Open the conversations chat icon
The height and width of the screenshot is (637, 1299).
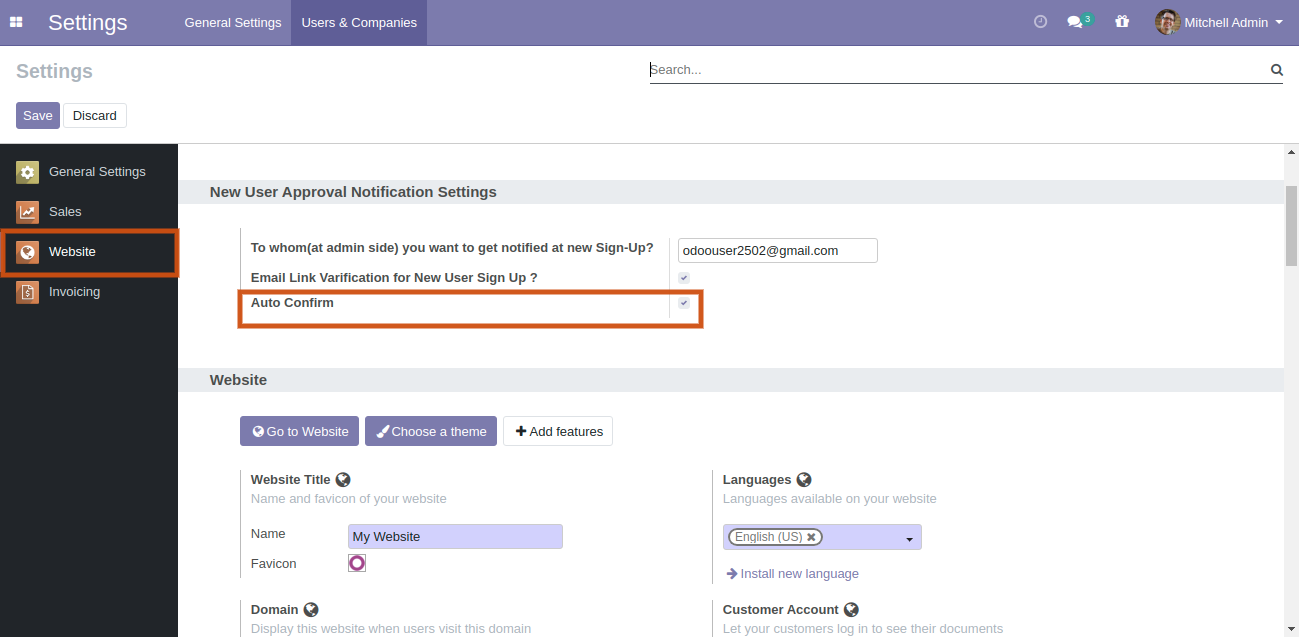pyautogui.click(x=1075, y=22)
